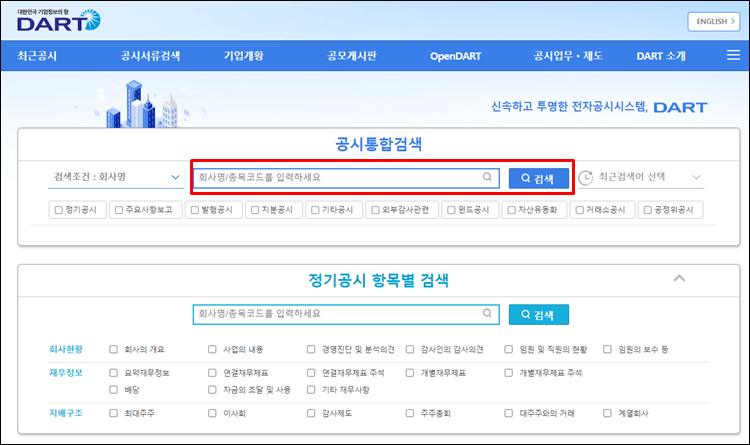Tick the 감사제도 checkbox
This screenshot has height=445, width=750.
coord(311,413)
